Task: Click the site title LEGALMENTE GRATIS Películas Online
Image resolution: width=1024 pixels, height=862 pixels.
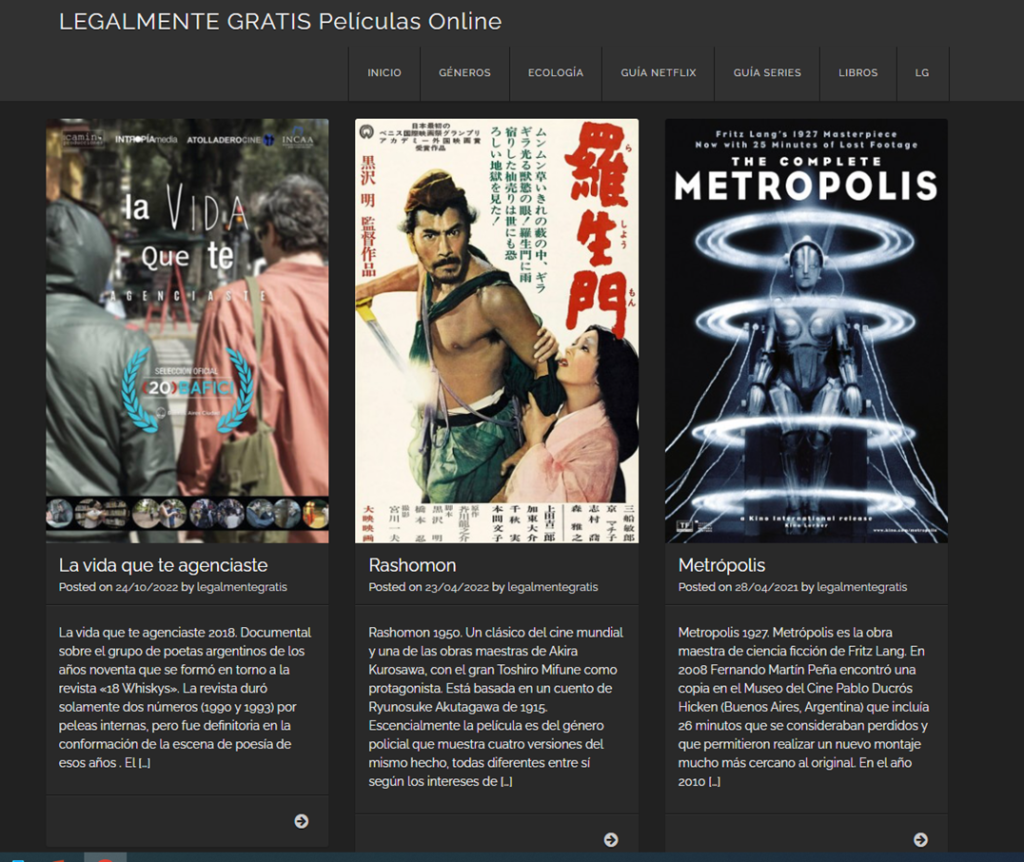Action: (280, 22)
